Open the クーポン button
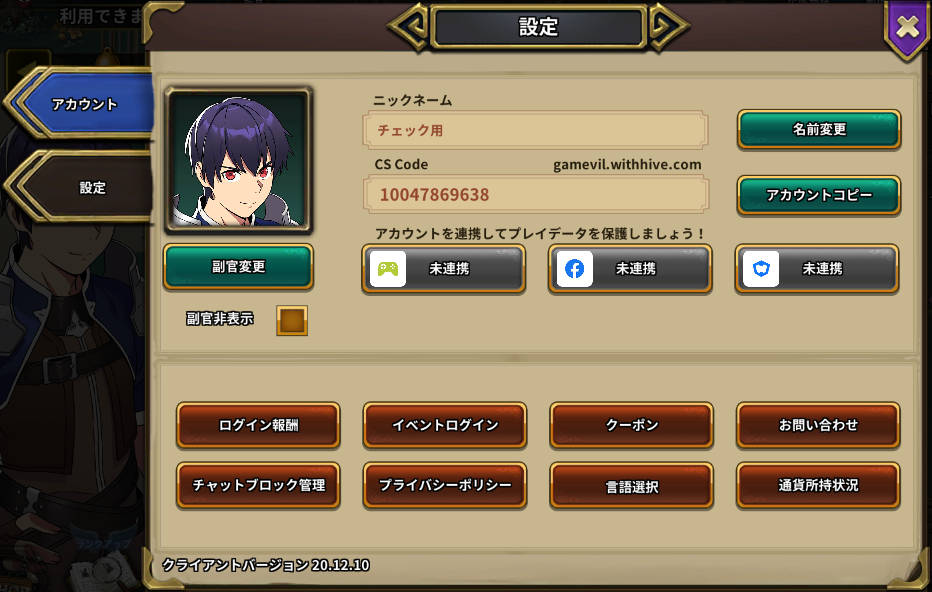The height and width of the screenshot is (592, 932). [x=631, y=425]
